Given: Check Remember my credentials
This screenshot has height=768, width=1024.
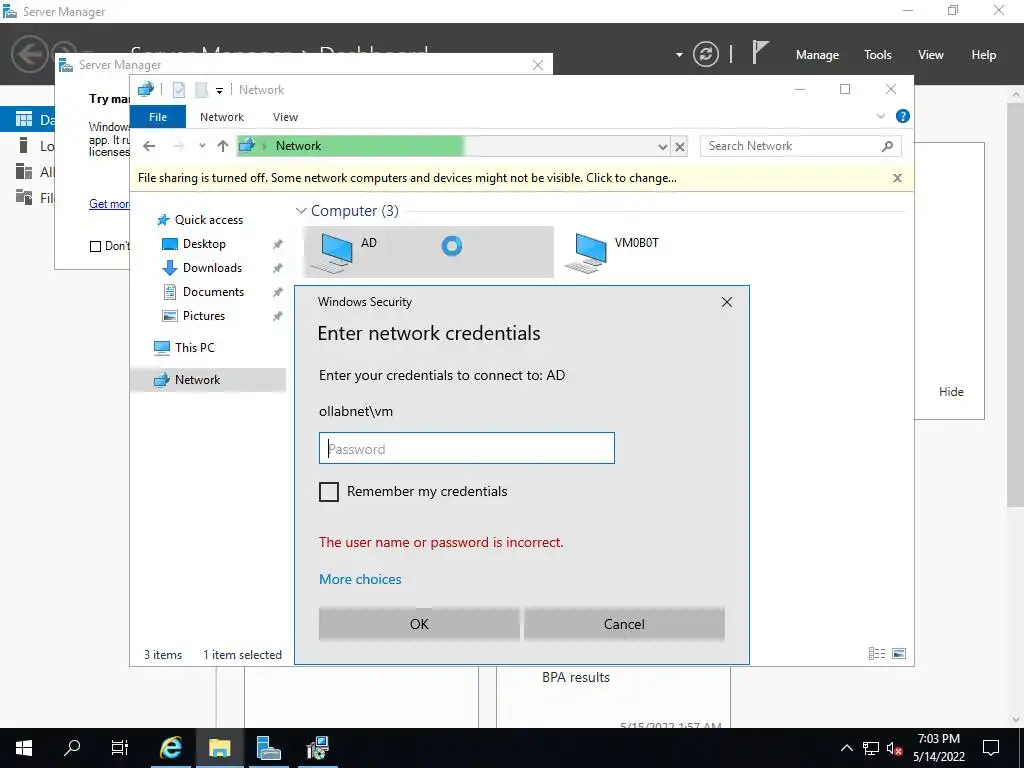Looking at the screenshot, I should click(x=328, y=492).
